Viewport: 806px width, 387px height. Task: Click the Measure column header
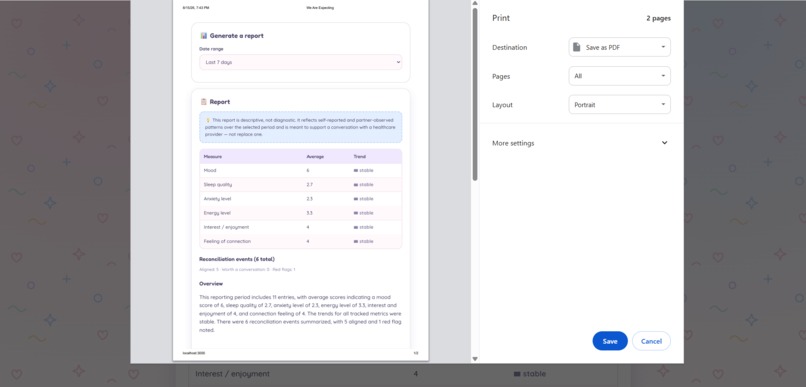213,156
